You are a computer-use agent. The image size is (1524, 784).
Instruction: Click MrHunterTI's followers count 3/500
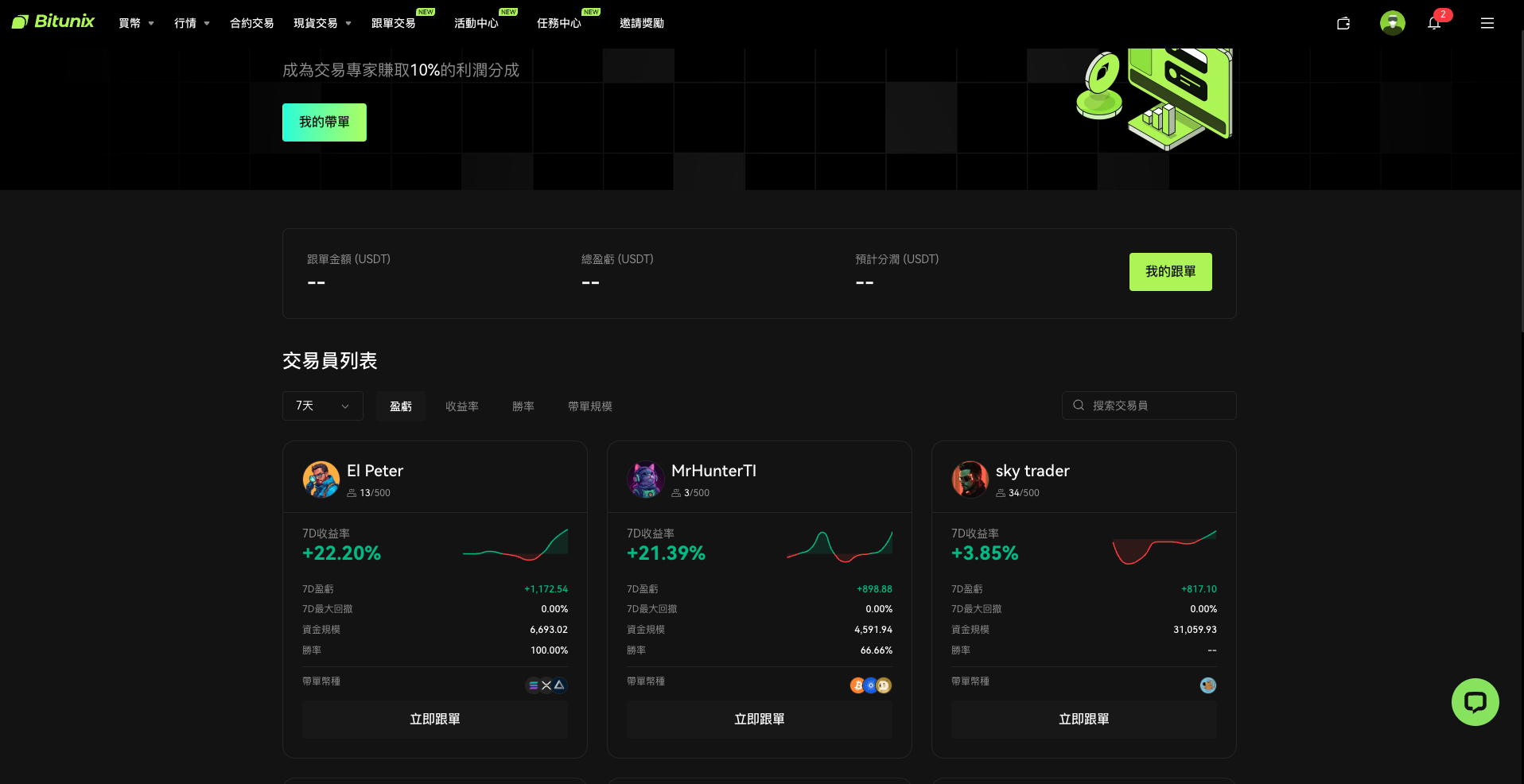point(690,493)
